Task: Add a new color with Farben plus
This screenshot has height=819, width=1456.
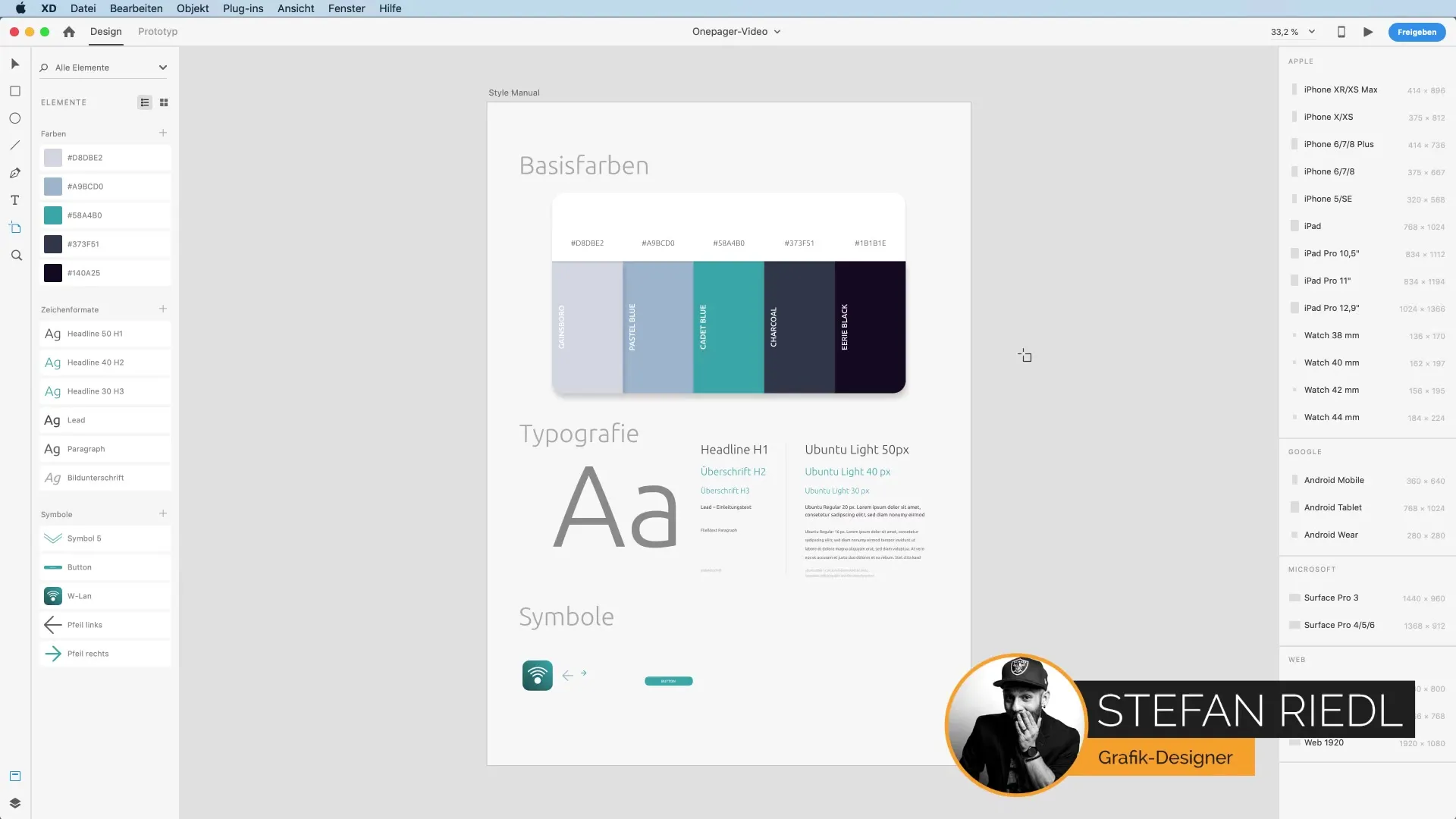Action: [x=163, y=133]
